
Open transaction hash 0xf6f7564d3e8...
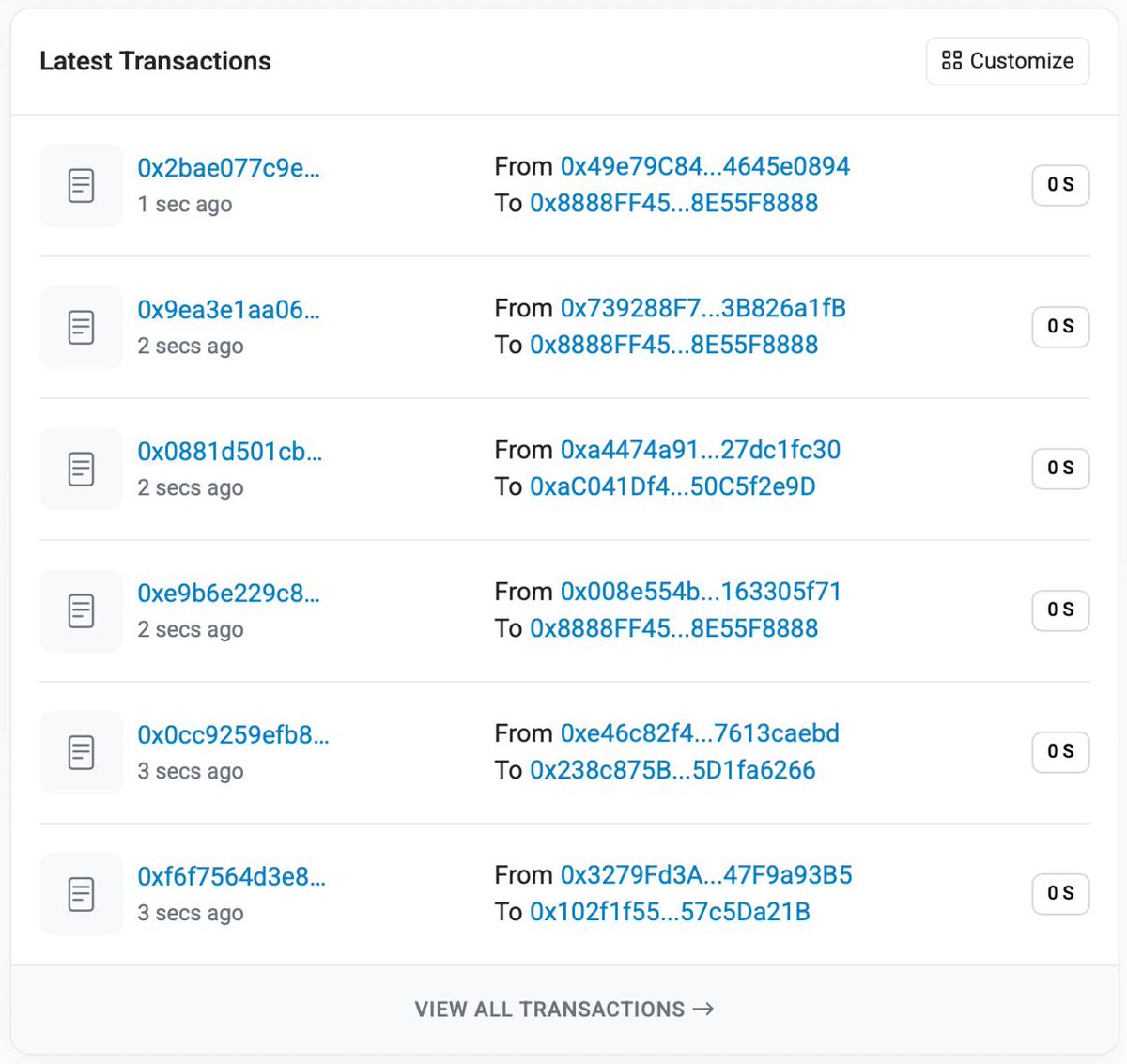[x=231, y=877]
